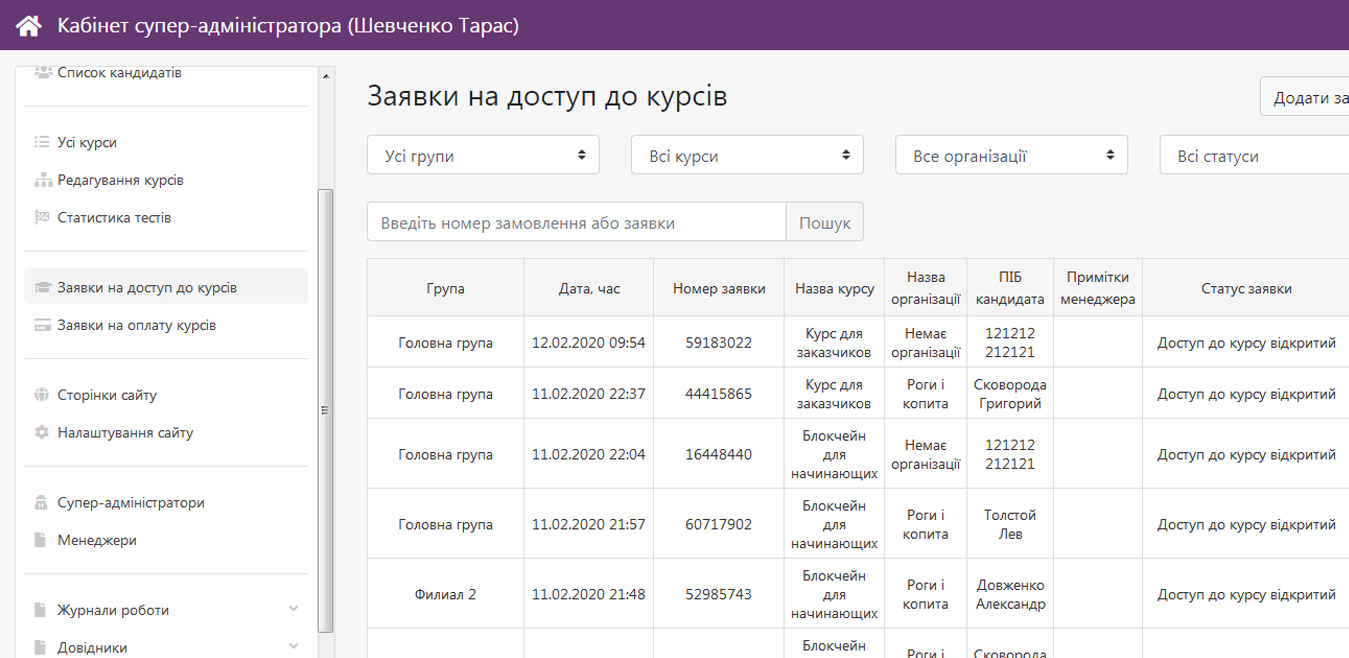The width and height of the screenshot is (1349, 658).
Task: Open the Усі групи dropdown filter
Action: tap(483, 156)
